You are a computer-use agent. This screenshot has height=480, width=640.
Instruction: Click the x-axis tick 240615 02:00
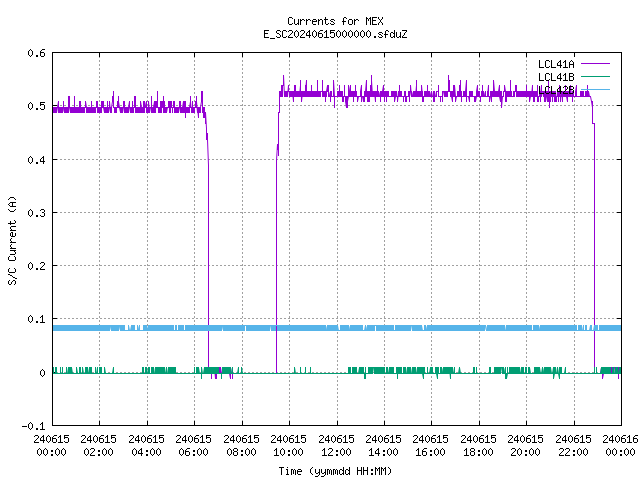[98, 445]
